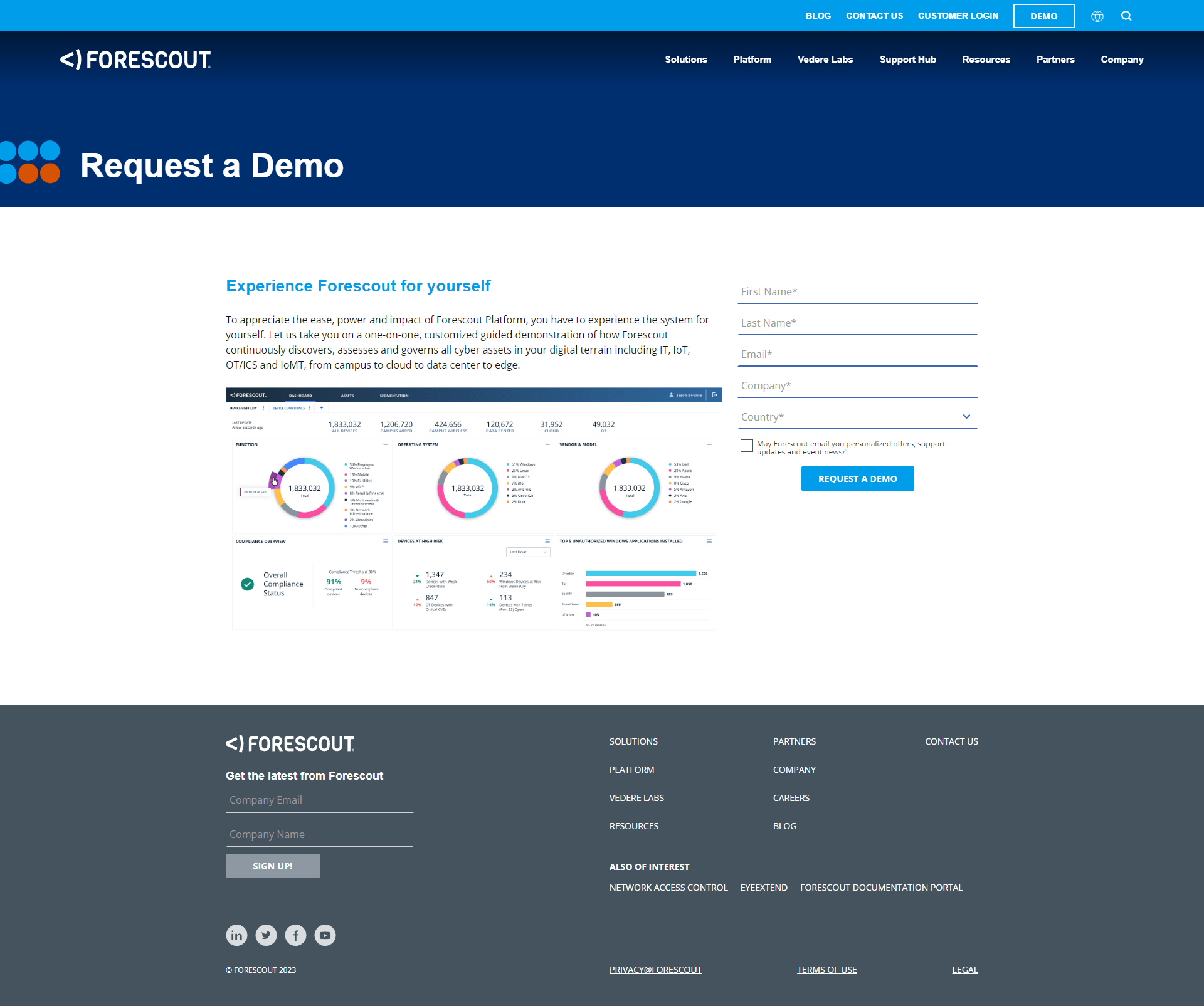Screen dimensions: 1204x1006
Task: Open the Vedere Labs menu
Action: (825, 60)
